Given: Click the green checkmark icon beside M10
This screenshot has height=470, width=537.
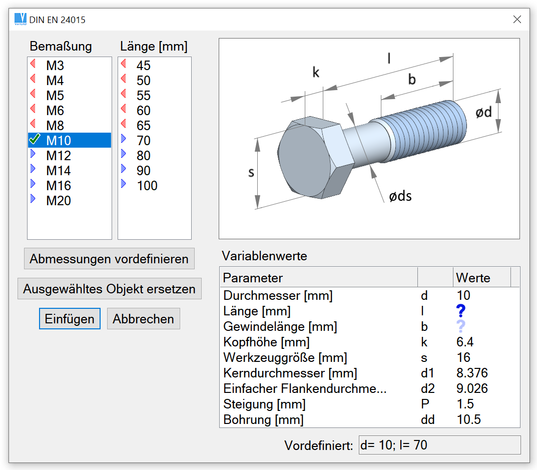Looking at the screenshot, I should [x=35, y=139].
